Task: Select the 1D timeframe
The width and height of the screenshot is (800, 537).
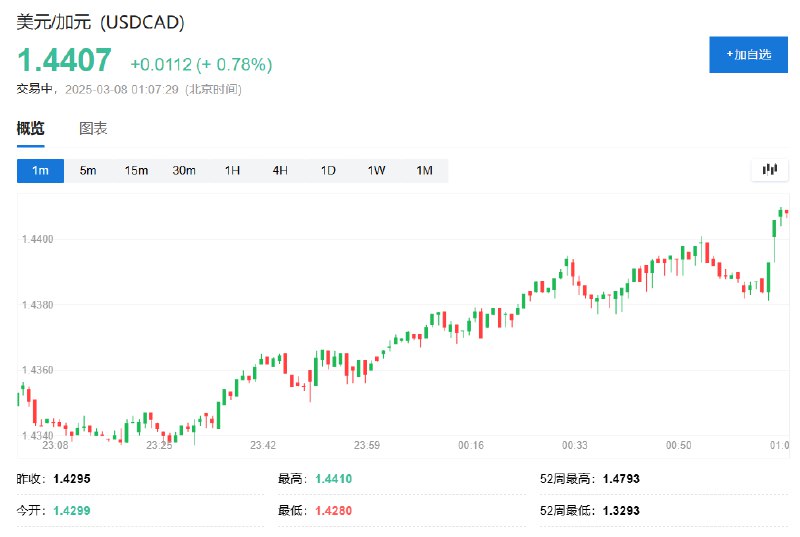Action: [328, 170]
